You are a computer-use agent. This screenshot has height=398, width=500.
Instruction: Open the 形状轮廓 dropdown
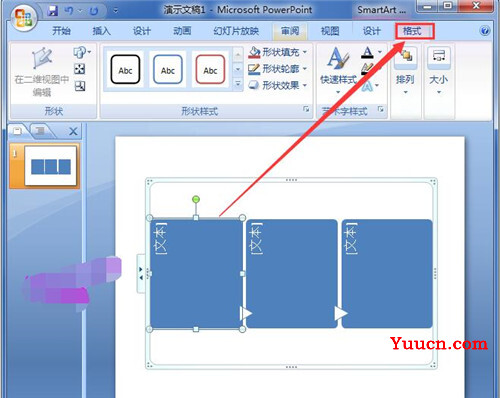[x=278, y=69]
